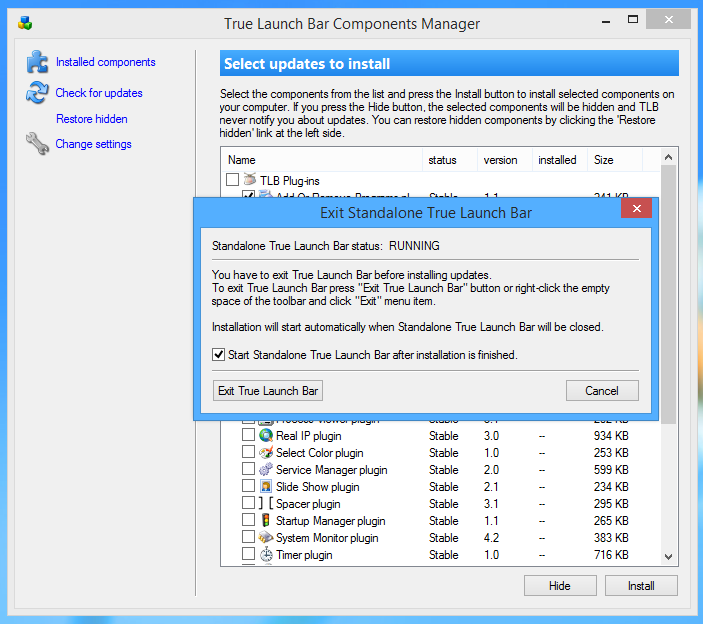
Task: Open the Installed components link
Action: 106,62
